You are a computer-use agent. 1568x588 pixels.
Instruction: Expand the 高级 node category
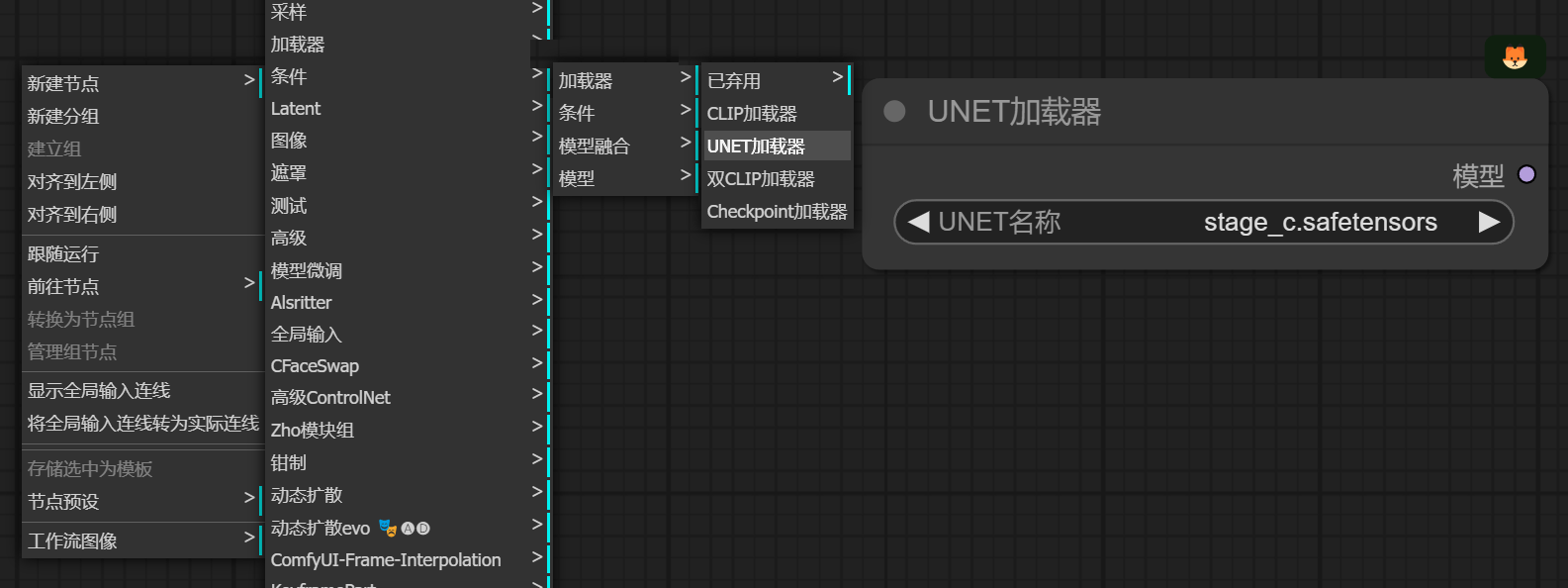point(407,238)
